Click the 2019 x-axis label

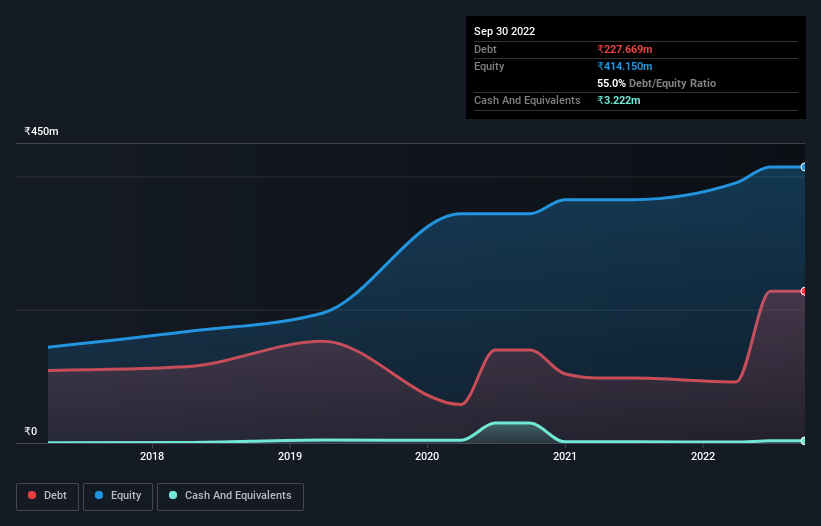290,456
